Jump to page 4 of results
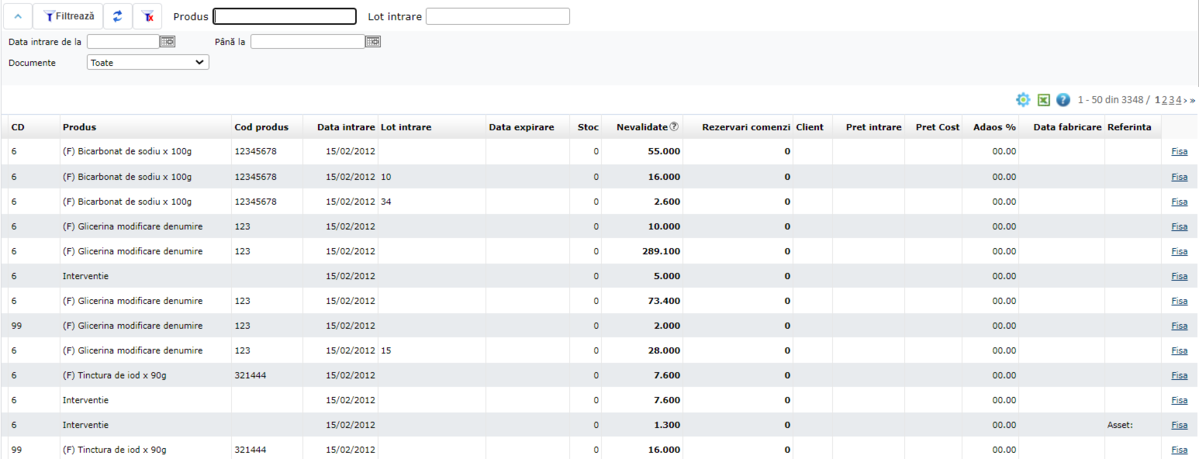Screen dimensions: 1199x459 point(1179,100)
